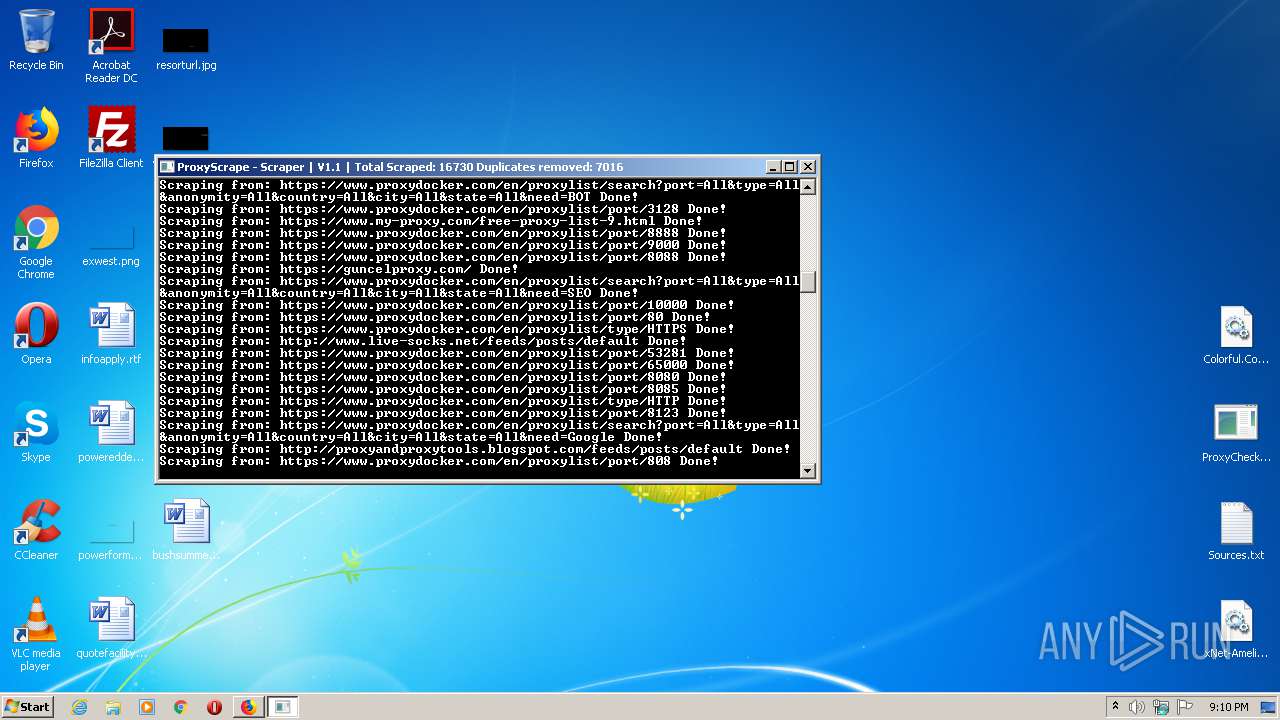Open the Recycle Bin desktop icon
The image size is (1280, 720).
coord(36,40)
